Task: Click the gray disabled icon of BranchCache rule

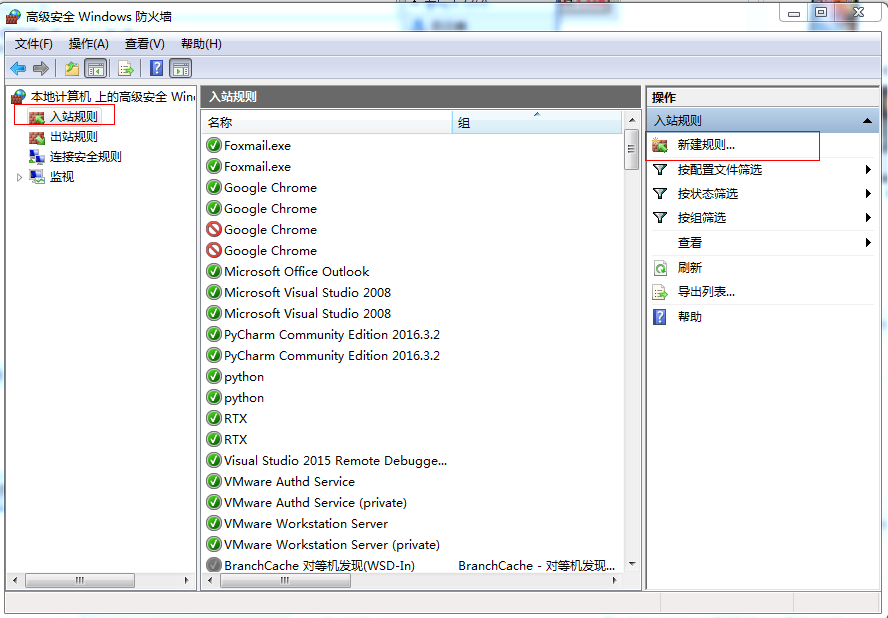Action: [214, 565]
